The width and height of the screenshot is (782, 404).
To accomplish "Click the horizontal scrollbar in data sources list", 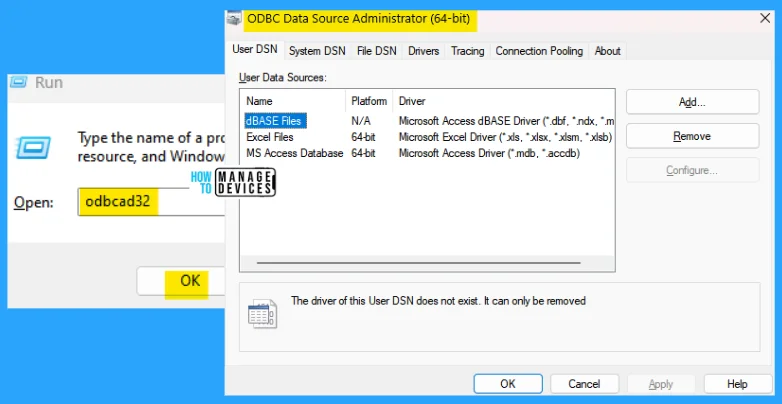I will click(x=418, y=262).
